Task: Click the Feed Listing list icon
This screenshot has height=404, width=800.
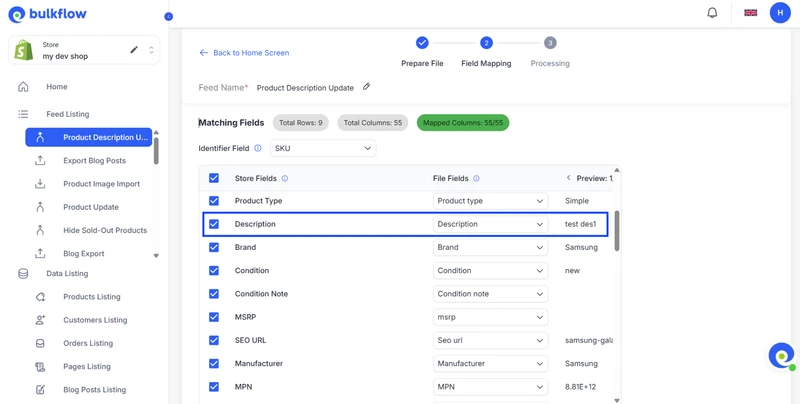Action: pos(23,114)
